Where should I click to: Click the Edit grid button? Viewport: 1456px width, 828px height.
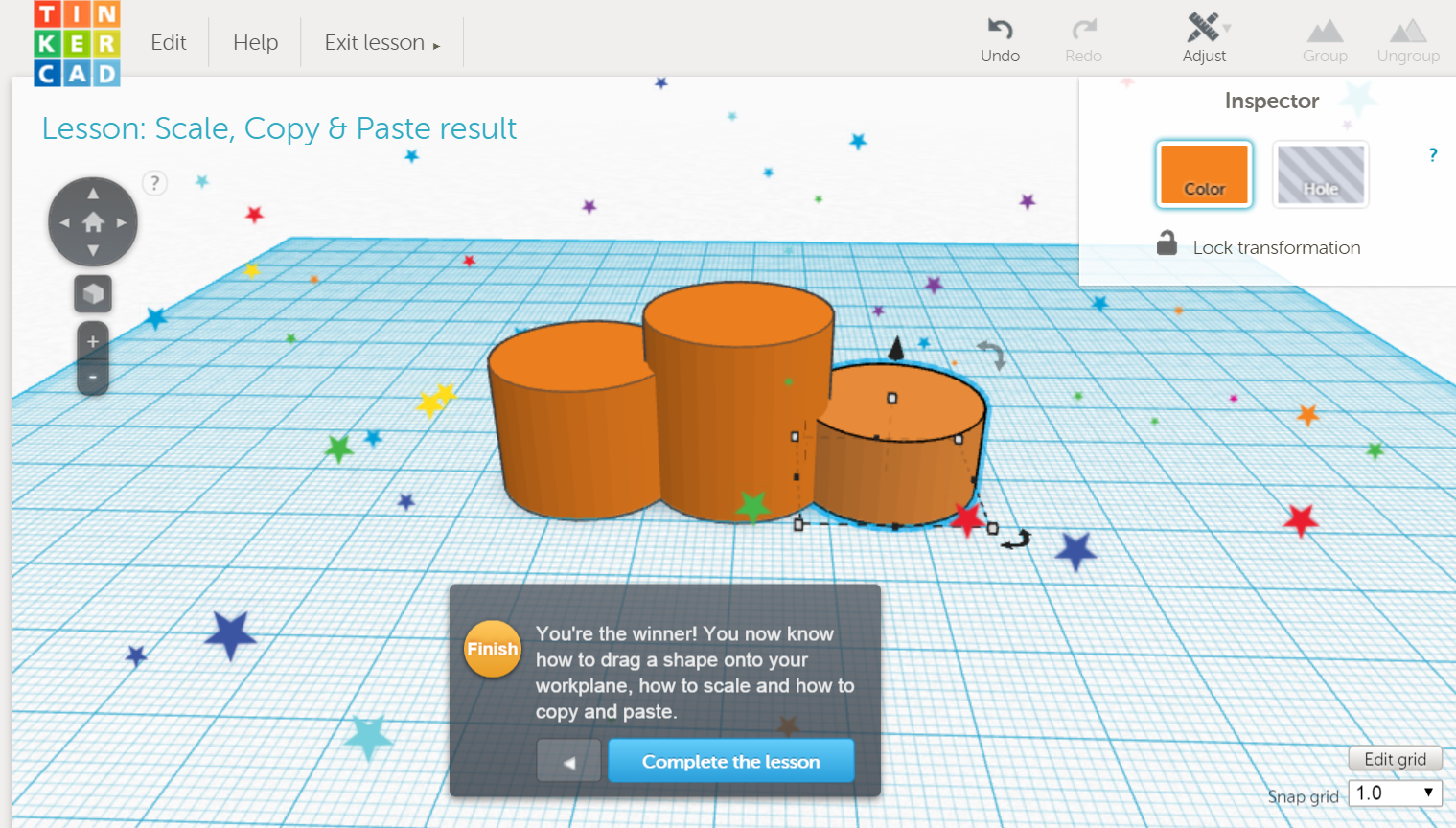pyautogui.click(x=1395, y=759)
